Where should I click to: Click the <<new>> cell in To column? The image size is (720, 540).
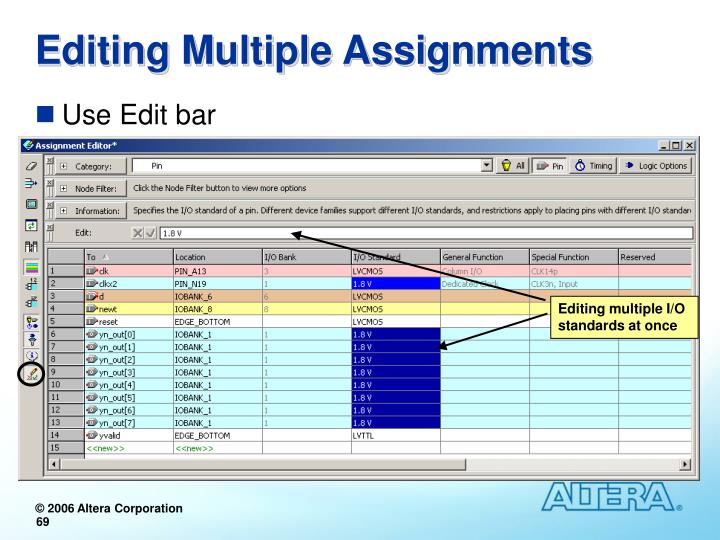click(129, 448)
